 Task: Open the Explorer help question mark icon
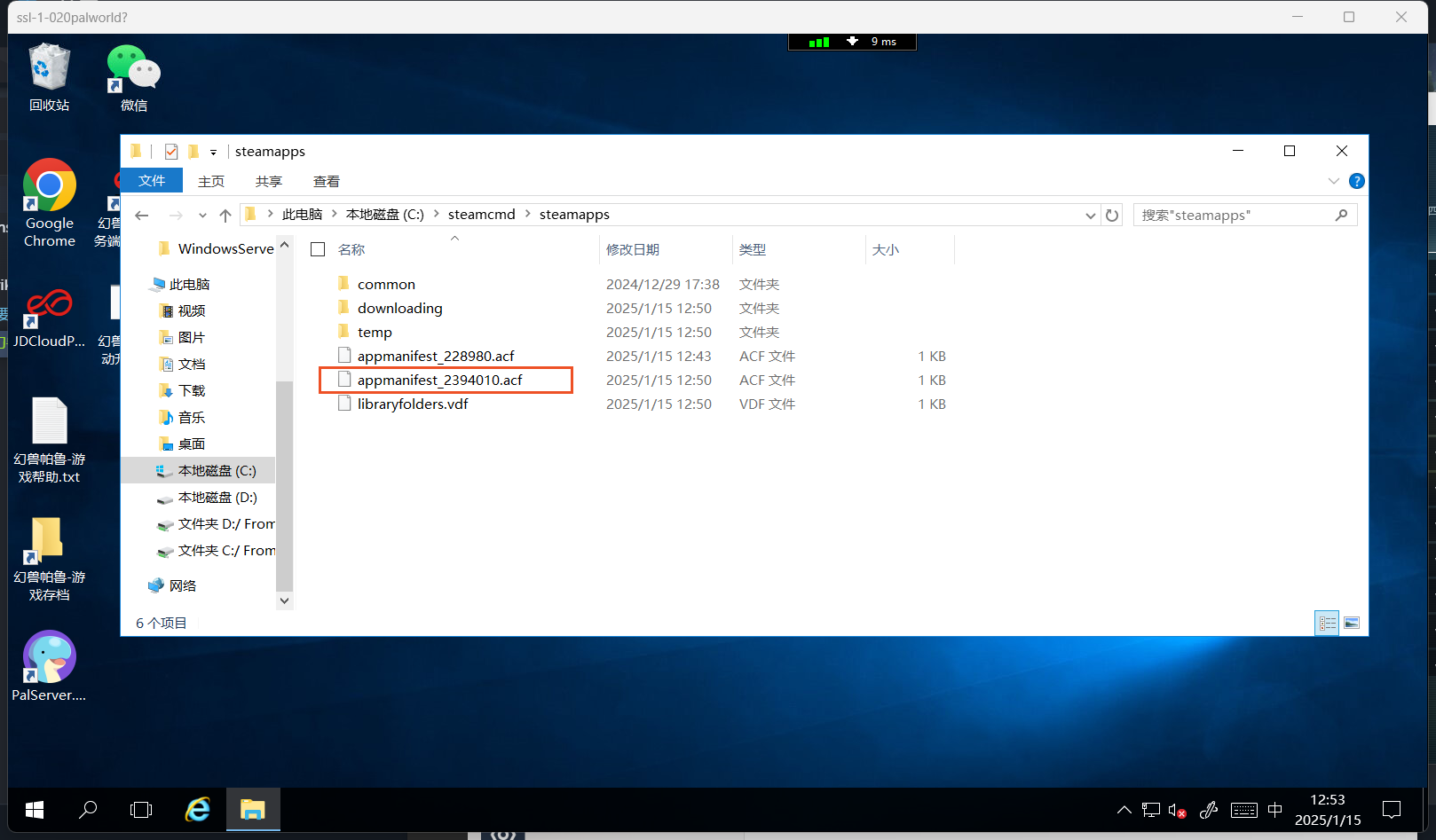[x=1356, y=181]
